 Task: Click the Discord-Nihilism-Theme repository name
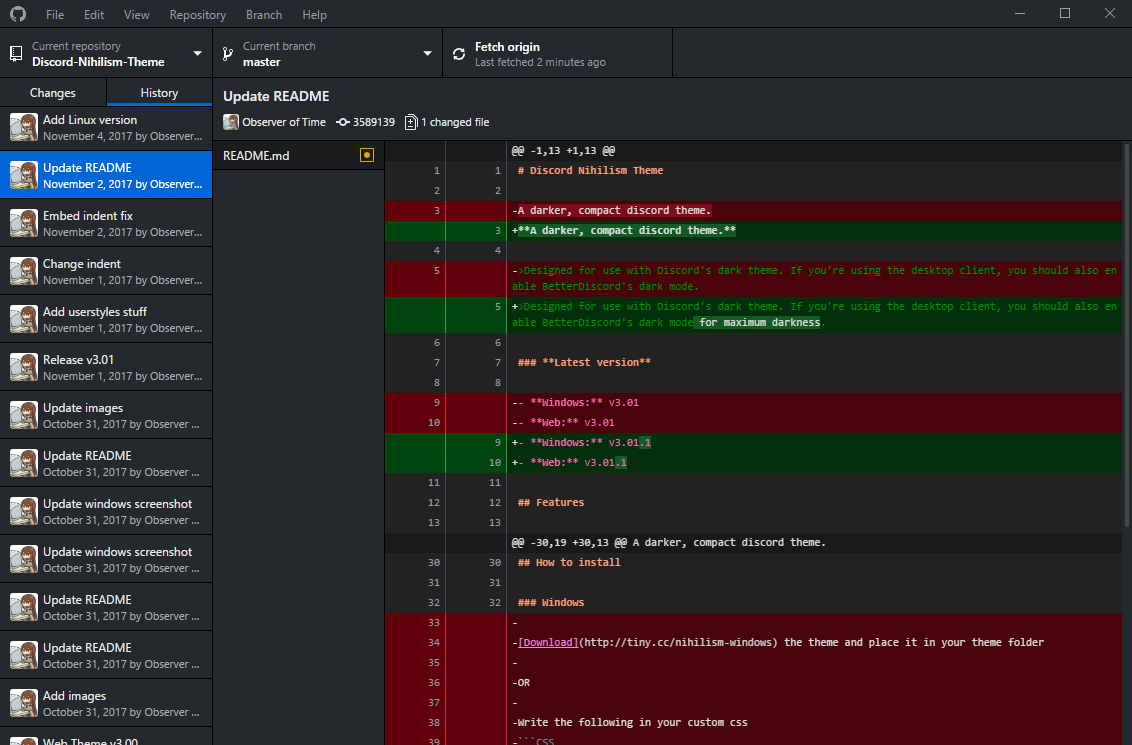(x=98, y=62)
